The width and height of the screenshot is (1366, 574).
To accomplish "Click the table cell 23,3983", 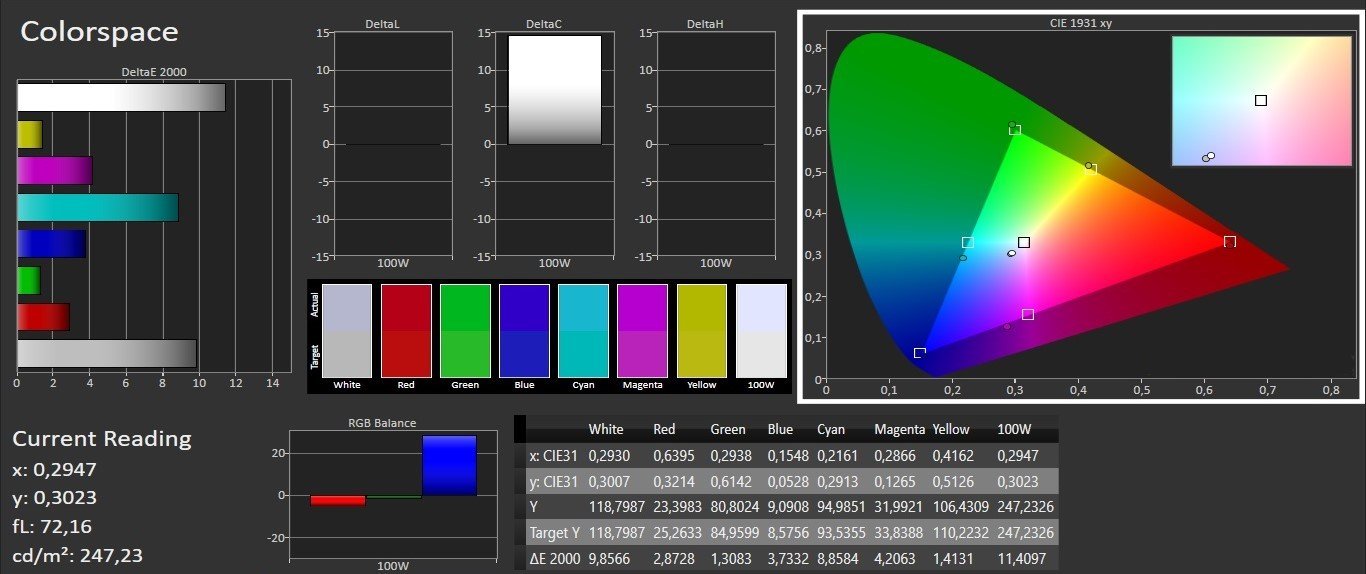I will coord(678,506).
